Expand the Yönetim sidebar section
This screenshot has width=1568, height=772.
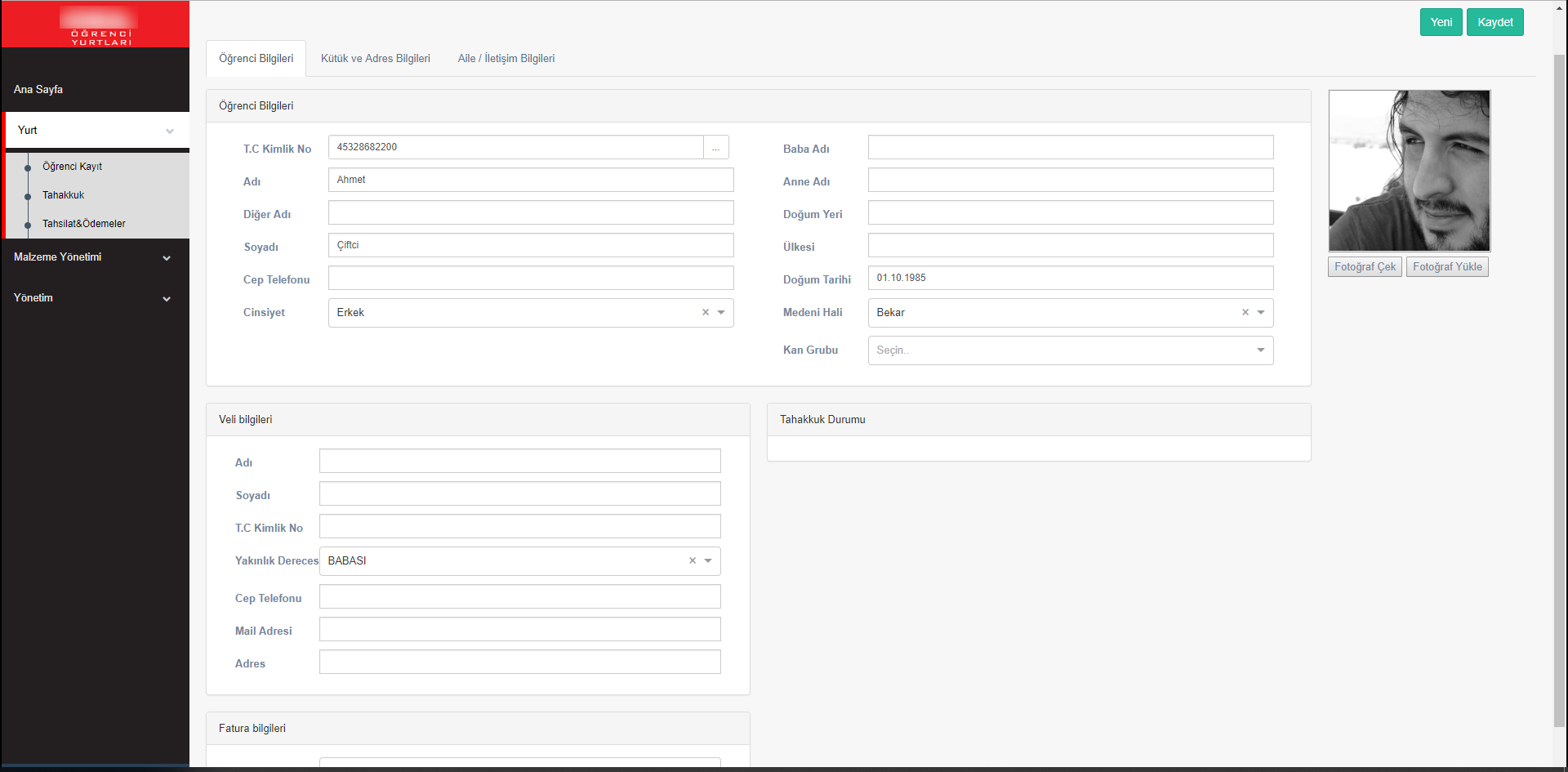click(167, 299)
